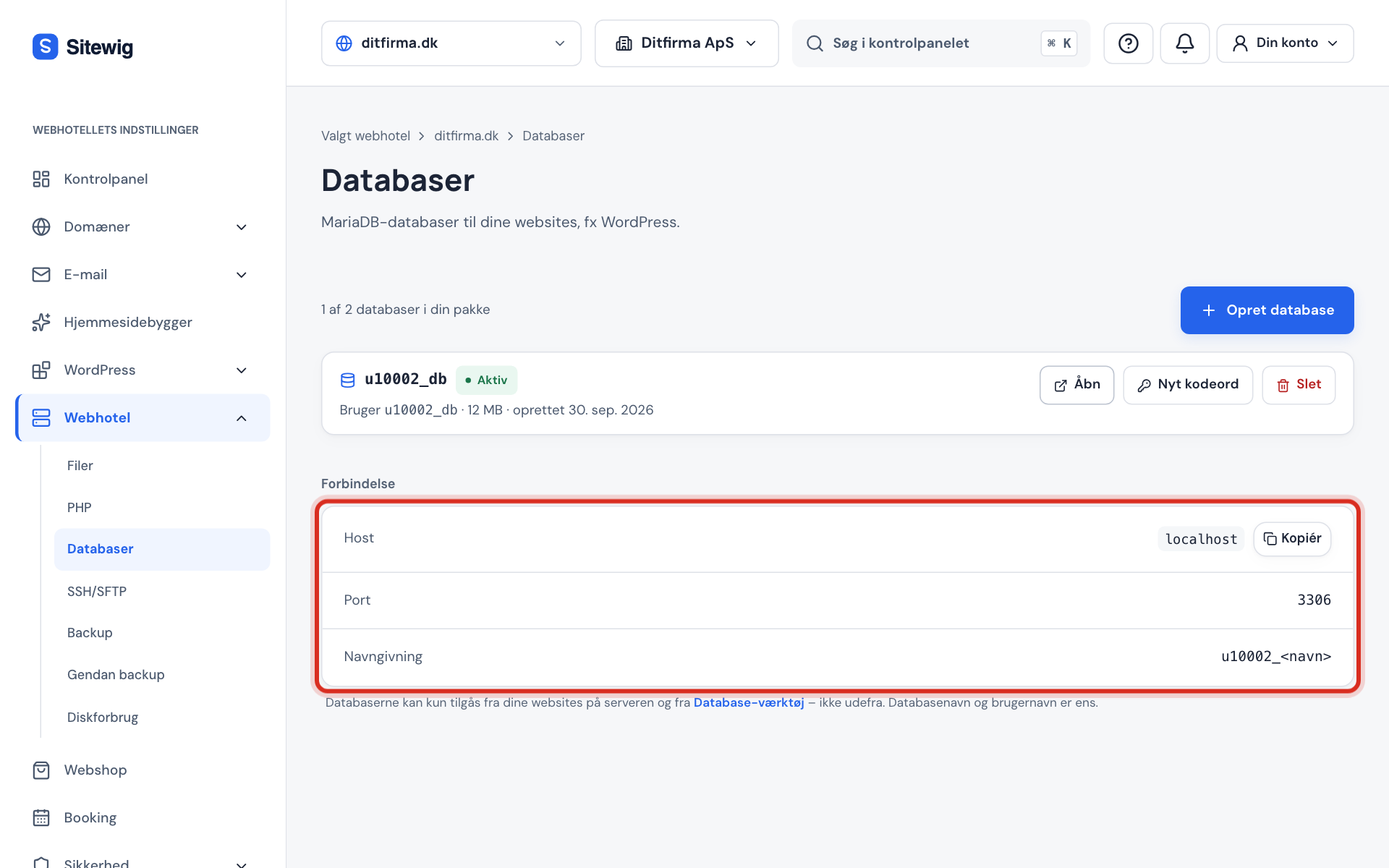
Task: Open the Din konto dropdown arrow
Action: coord(1333,43)
